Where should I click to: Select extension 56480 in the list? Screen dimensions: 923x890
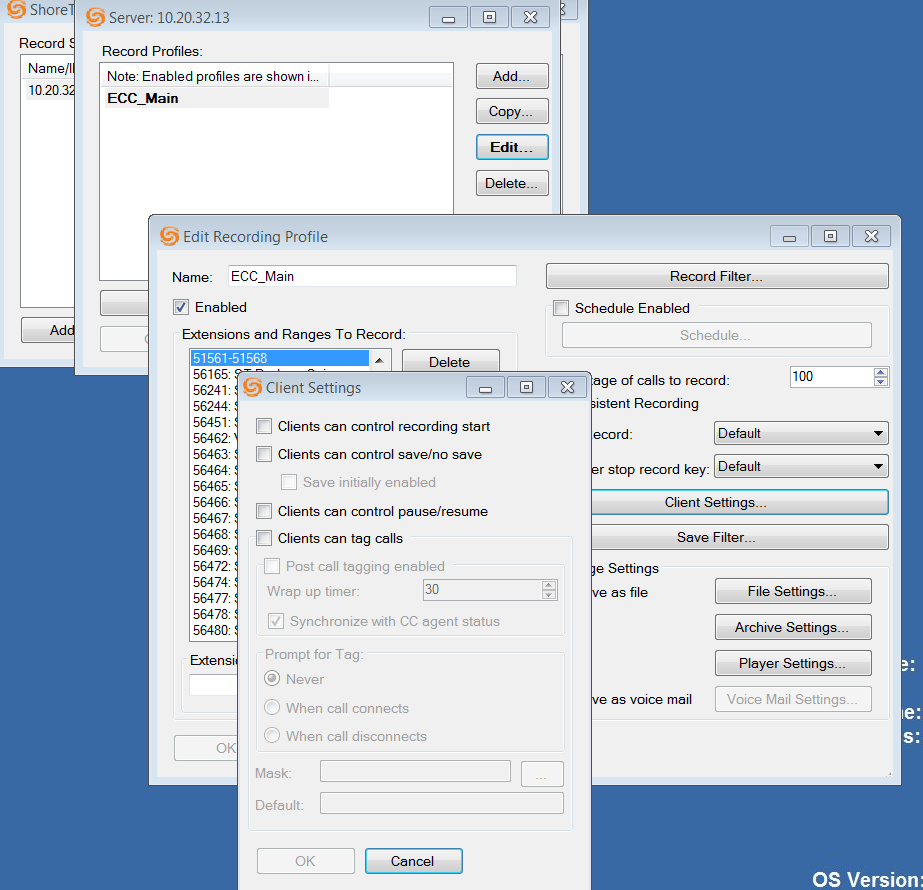coord(215,630)
